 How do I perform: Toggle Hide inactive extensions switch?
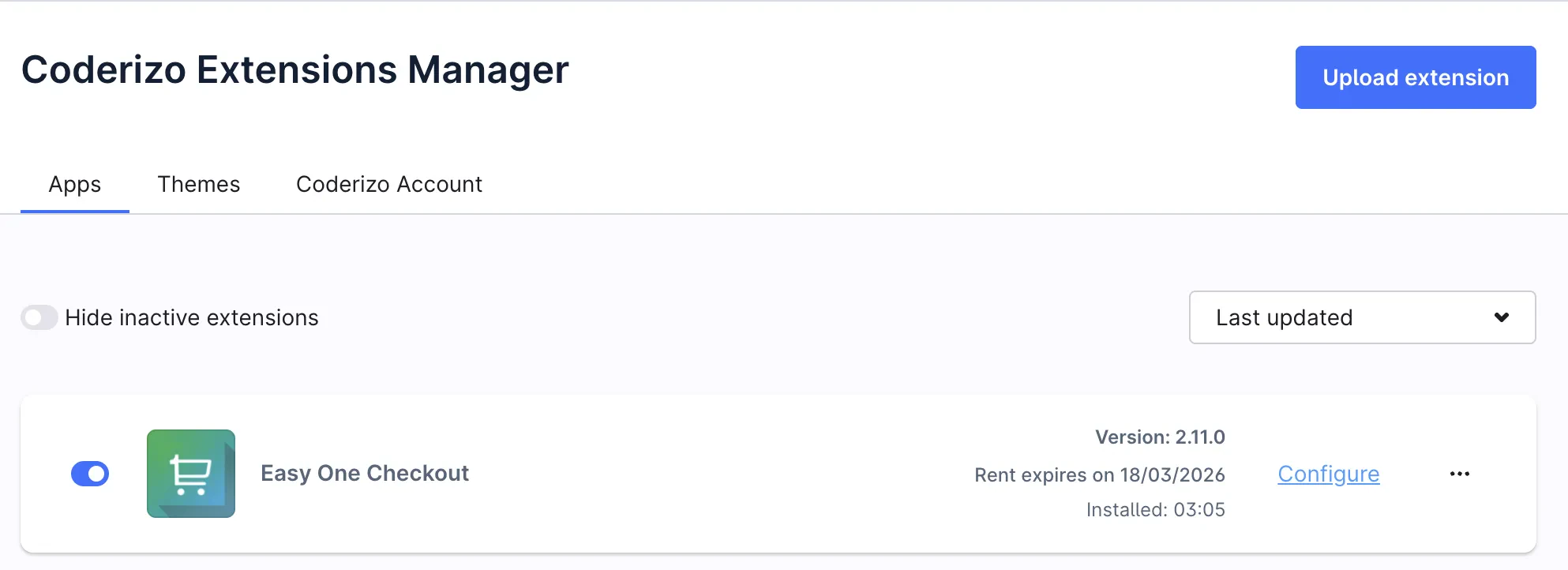[39, 317]
